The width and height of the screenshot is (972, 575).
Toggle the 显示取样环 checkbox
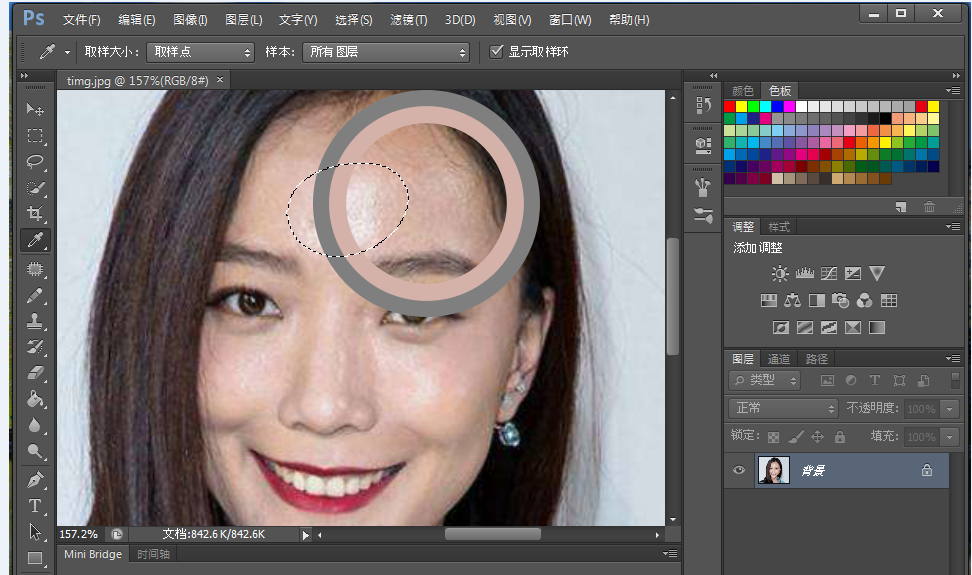tap(496, 51)
